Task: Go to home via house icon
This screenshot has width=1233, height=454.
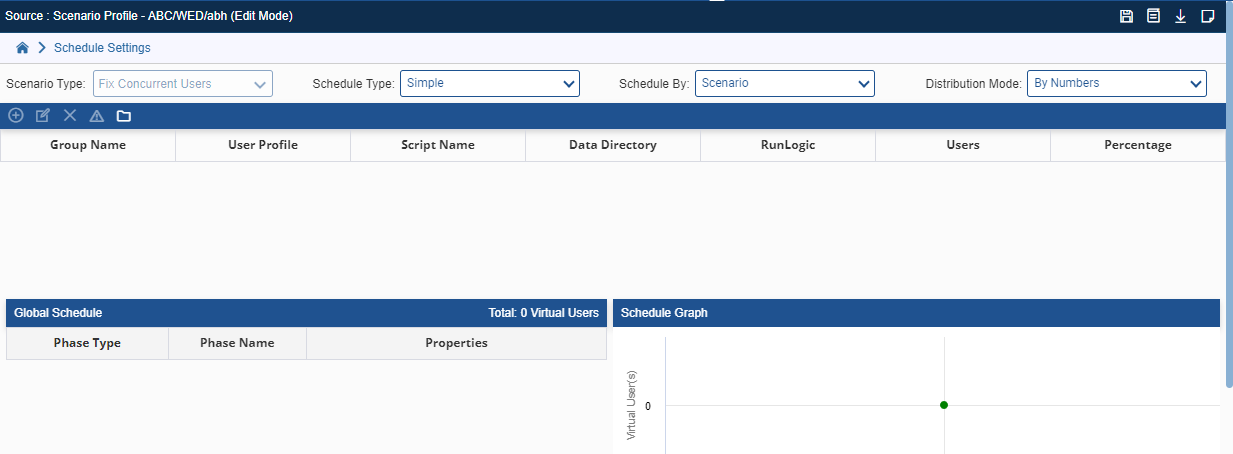Action: pyautogui.click(x=22, y=47)
